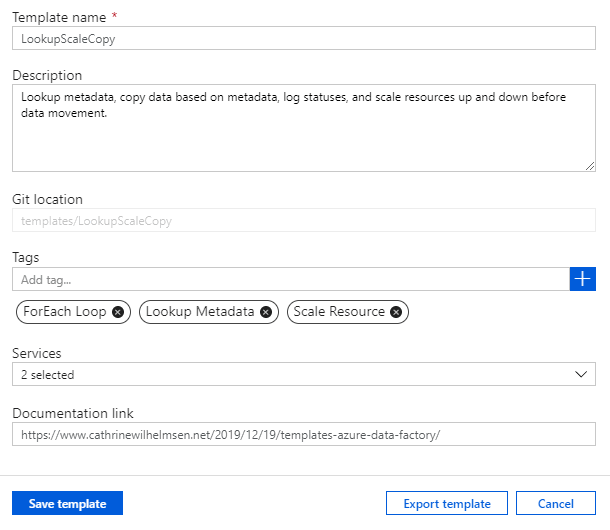Click the Services dropdown chevron arrow

(x=582, y=374)
